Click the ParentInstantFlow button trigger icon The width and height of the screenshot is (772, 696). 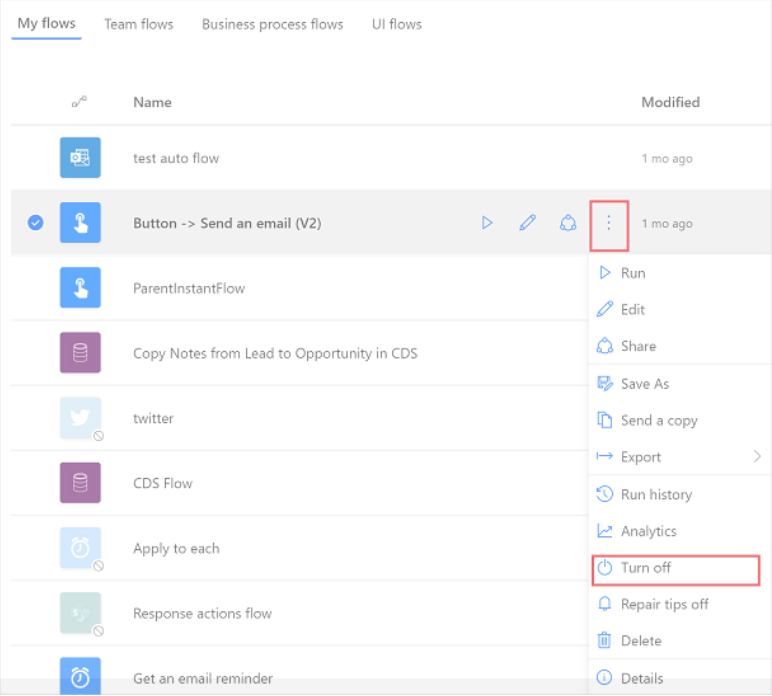[x=80, y=287]
